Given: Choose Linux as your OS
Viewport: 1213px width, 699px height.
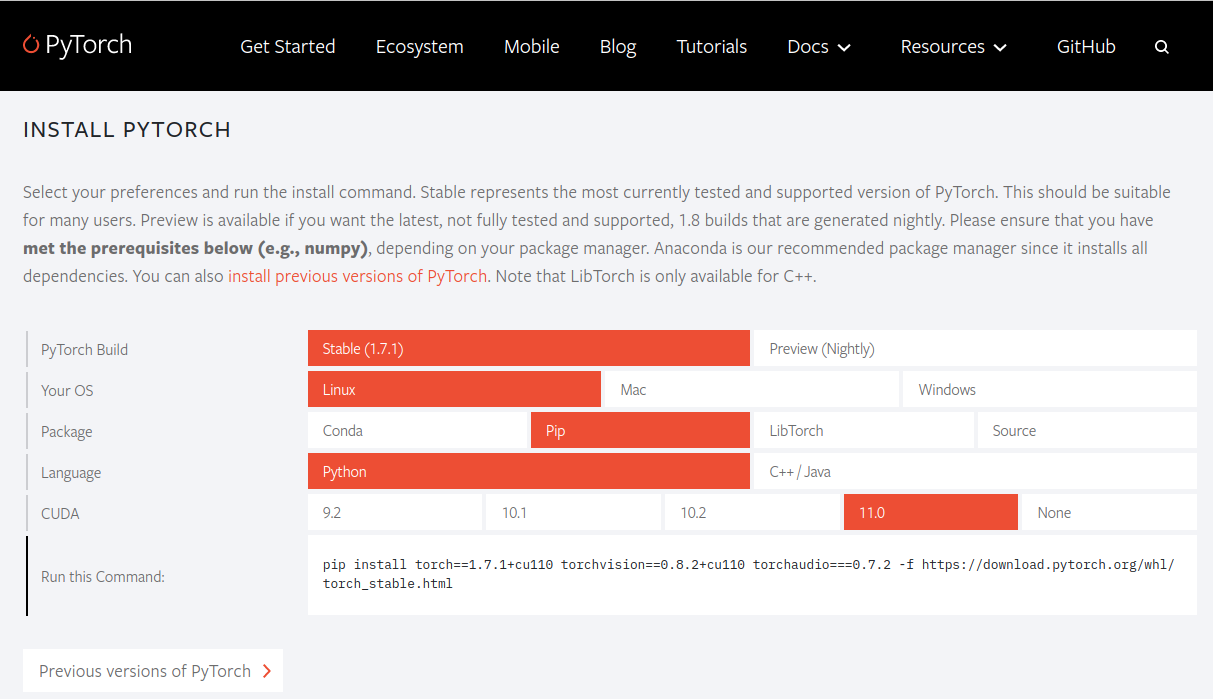Looking at the screenshot, I should click(x=454, y=389).
